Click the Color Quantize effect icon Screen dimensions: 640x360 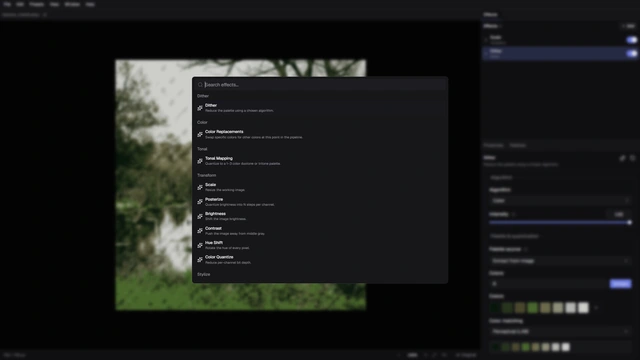(200, 260)
